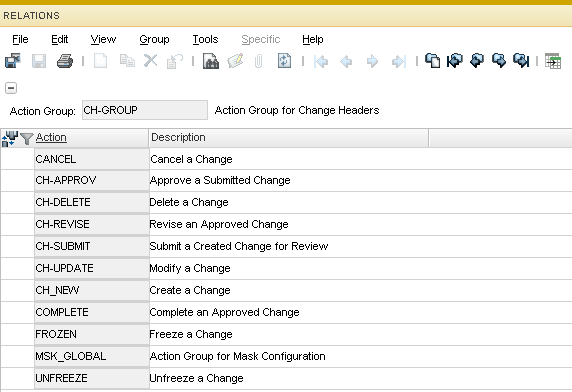572x392 pixels.
Task: Click 'Complete an Approved Change' description
Action: click(224, 313)
